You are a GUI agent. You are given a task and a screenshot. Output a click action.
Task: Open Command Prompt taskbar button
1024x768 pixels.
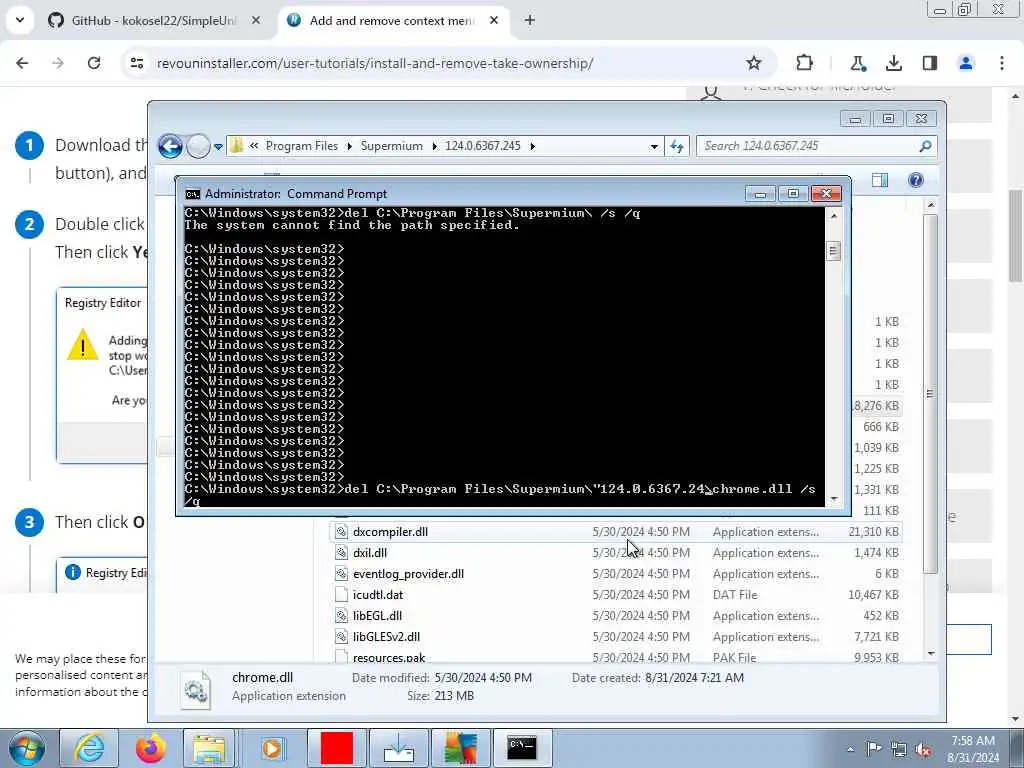pos(522,748)
